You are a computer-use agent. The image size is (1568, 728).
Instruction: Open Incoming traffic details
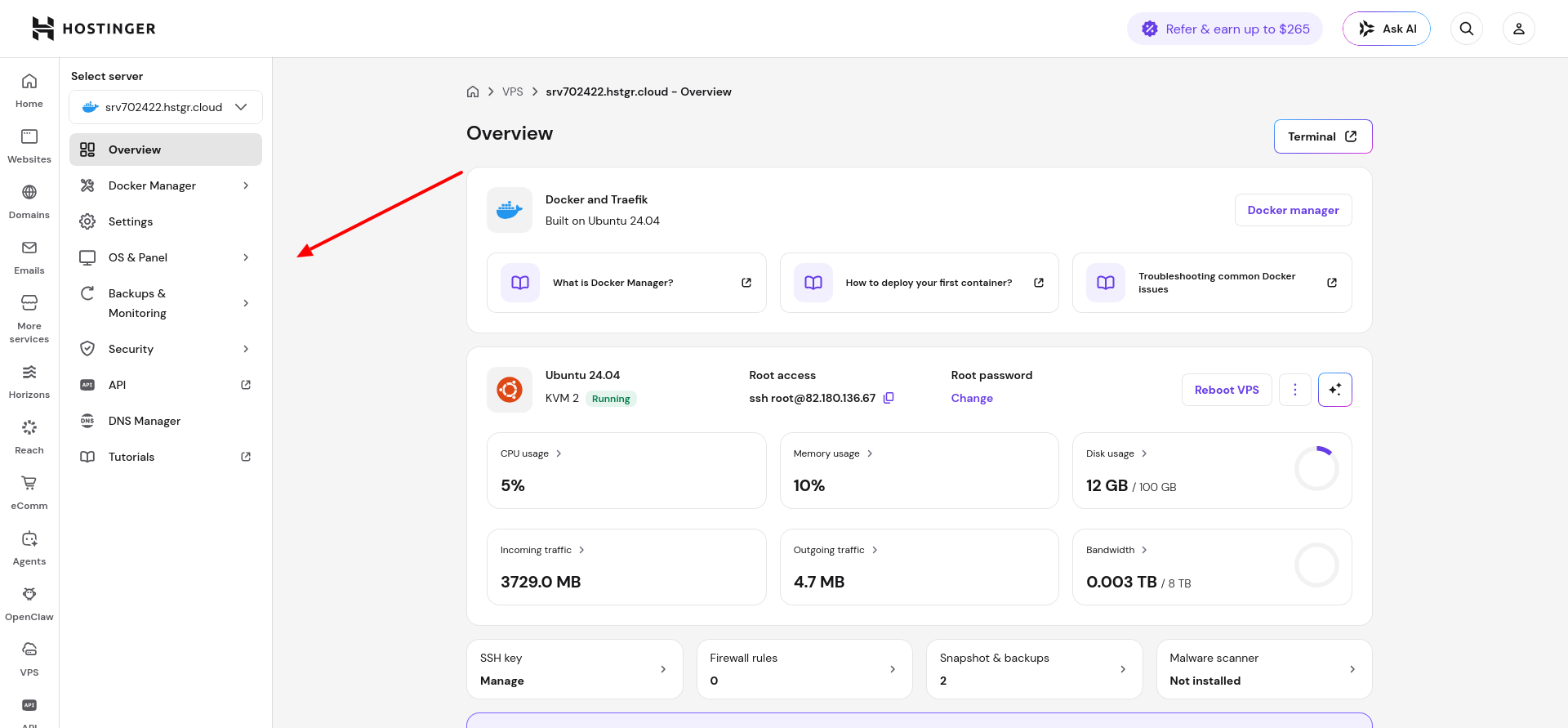(542, 550)
